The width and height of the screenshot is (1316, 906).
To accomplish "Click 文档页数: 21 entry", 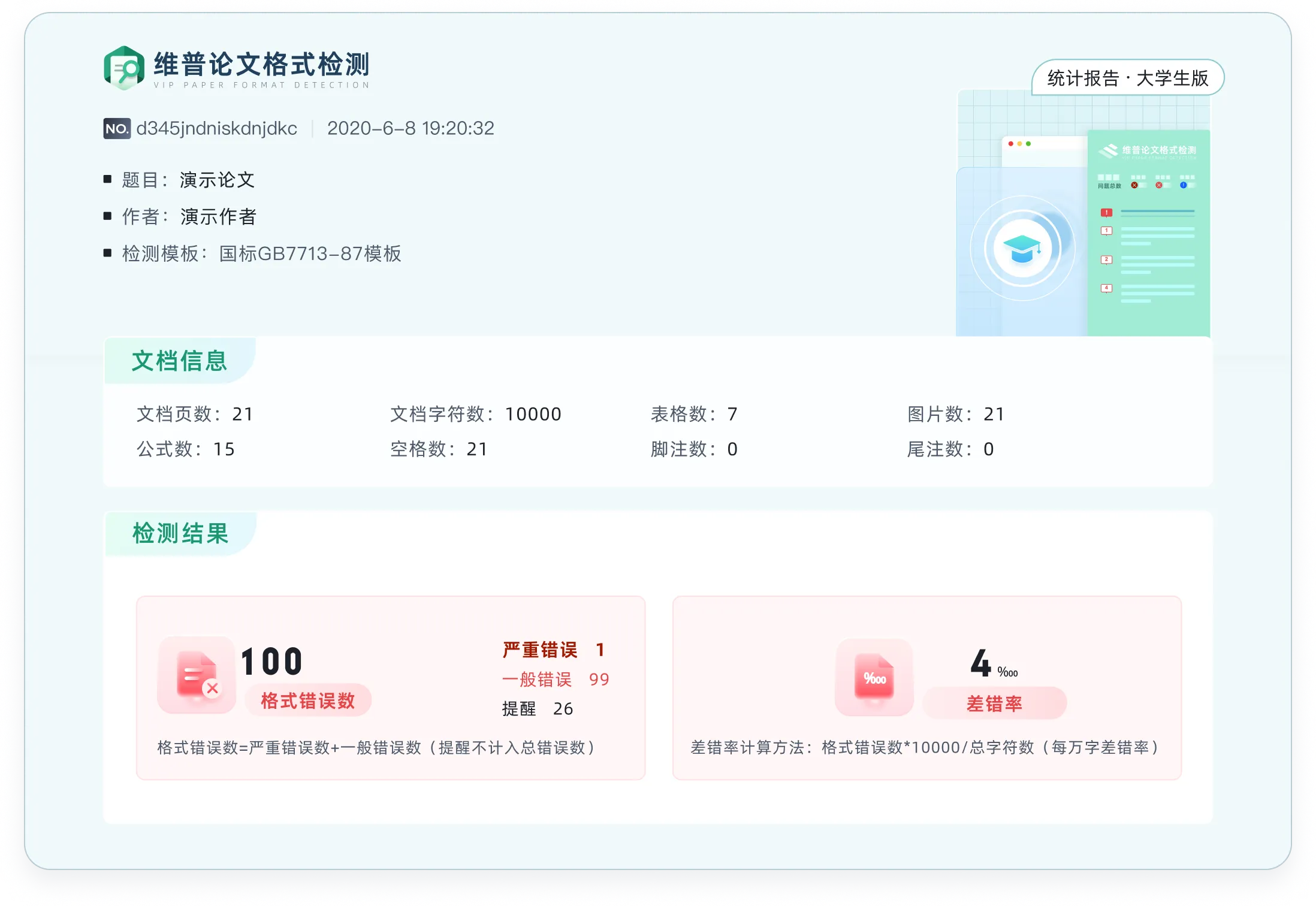I will click(x=195, y=414).
